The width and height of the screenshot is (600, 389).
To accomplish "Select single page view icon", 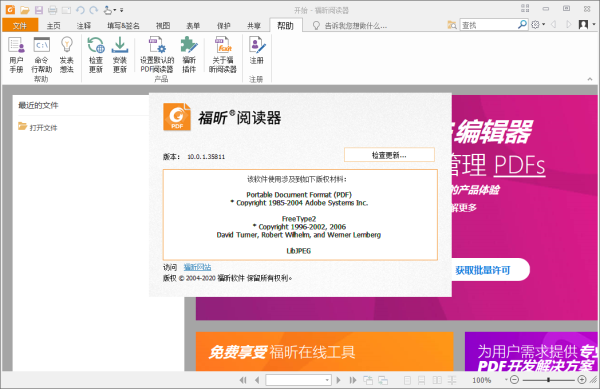I will pos(408,380).
